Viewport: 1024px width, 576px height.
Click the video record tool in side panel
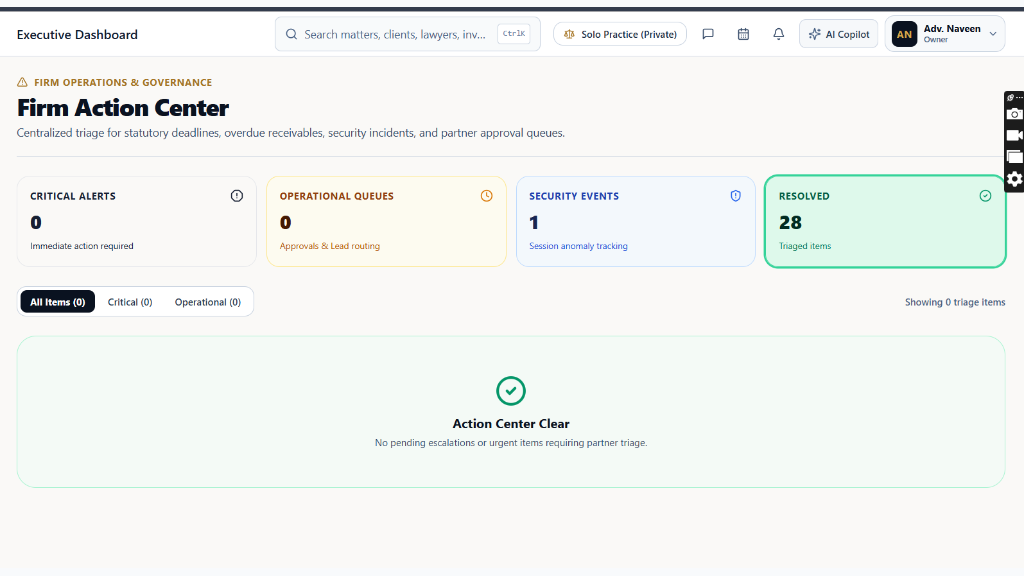1014,135
